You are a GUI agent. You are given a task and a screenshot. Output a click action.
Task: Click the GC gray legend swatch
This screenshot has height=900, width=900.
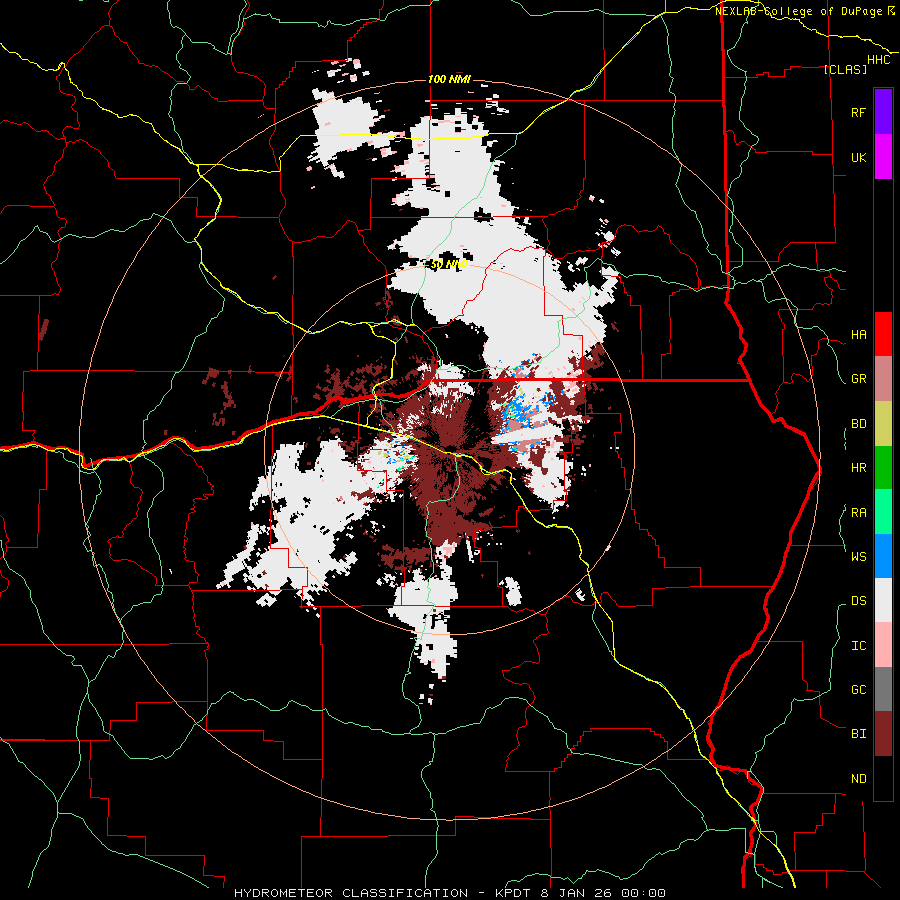[x=883, y=689]
